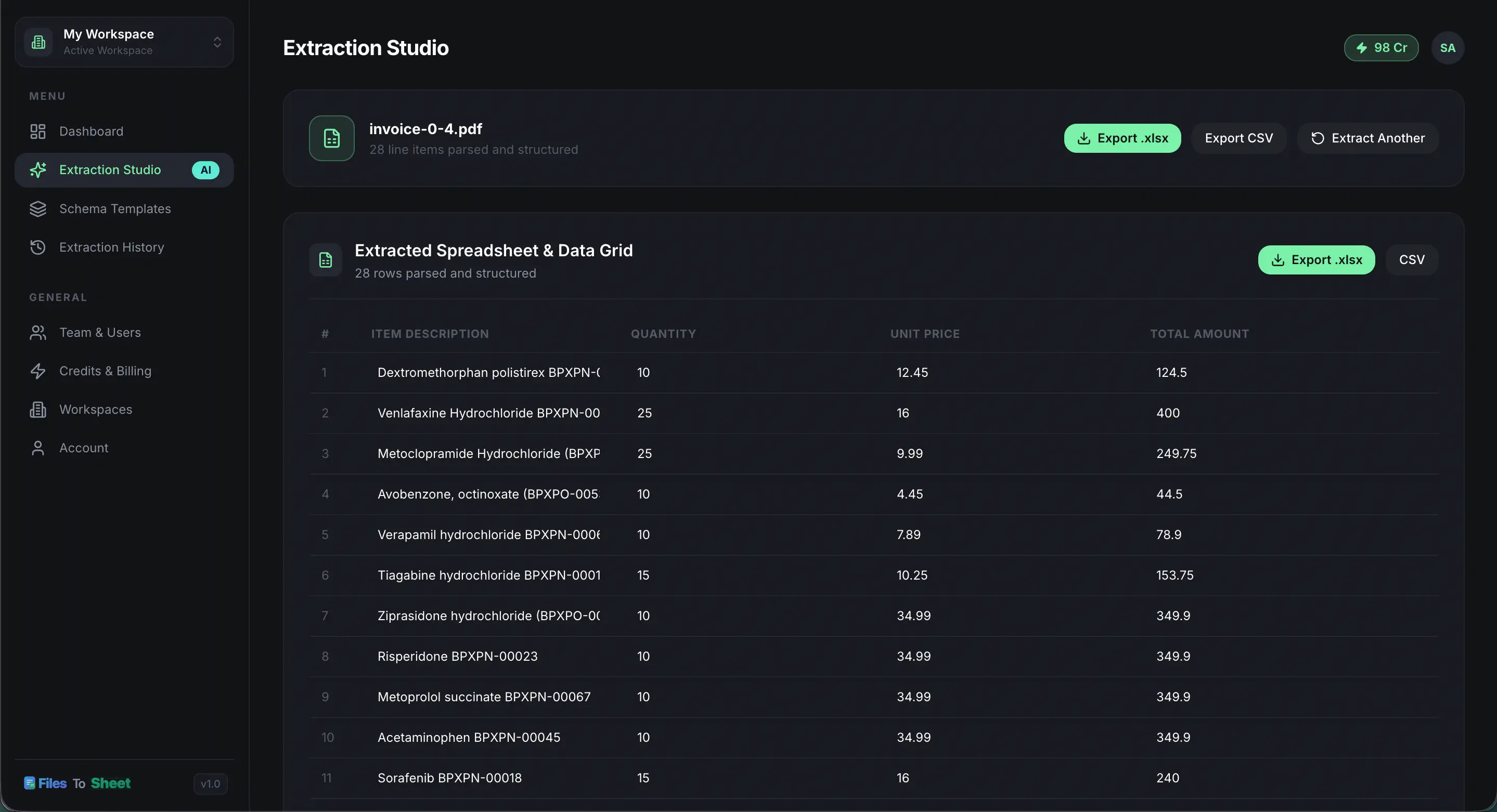Screen dimensions: 1497x812
Task: Select Tiagabine hydrochloride description cell
Action: click(x=489, y=575)
